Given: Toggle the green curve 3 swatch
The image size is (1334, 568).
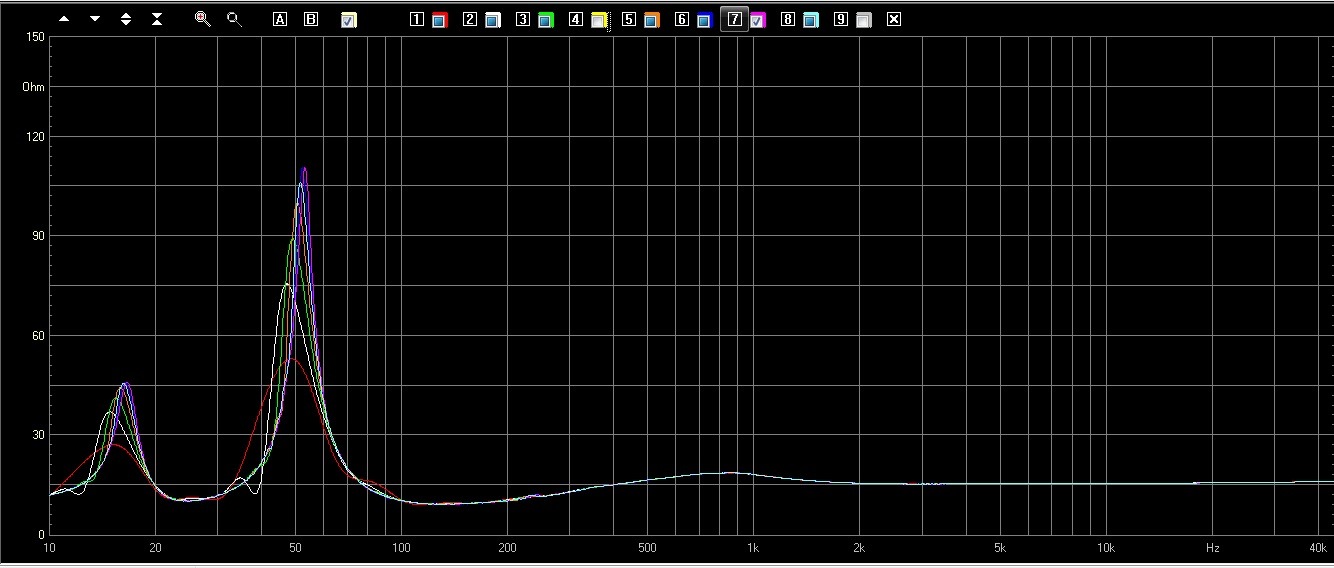Looking at the screenshot, I should click(x=545, y=20).
